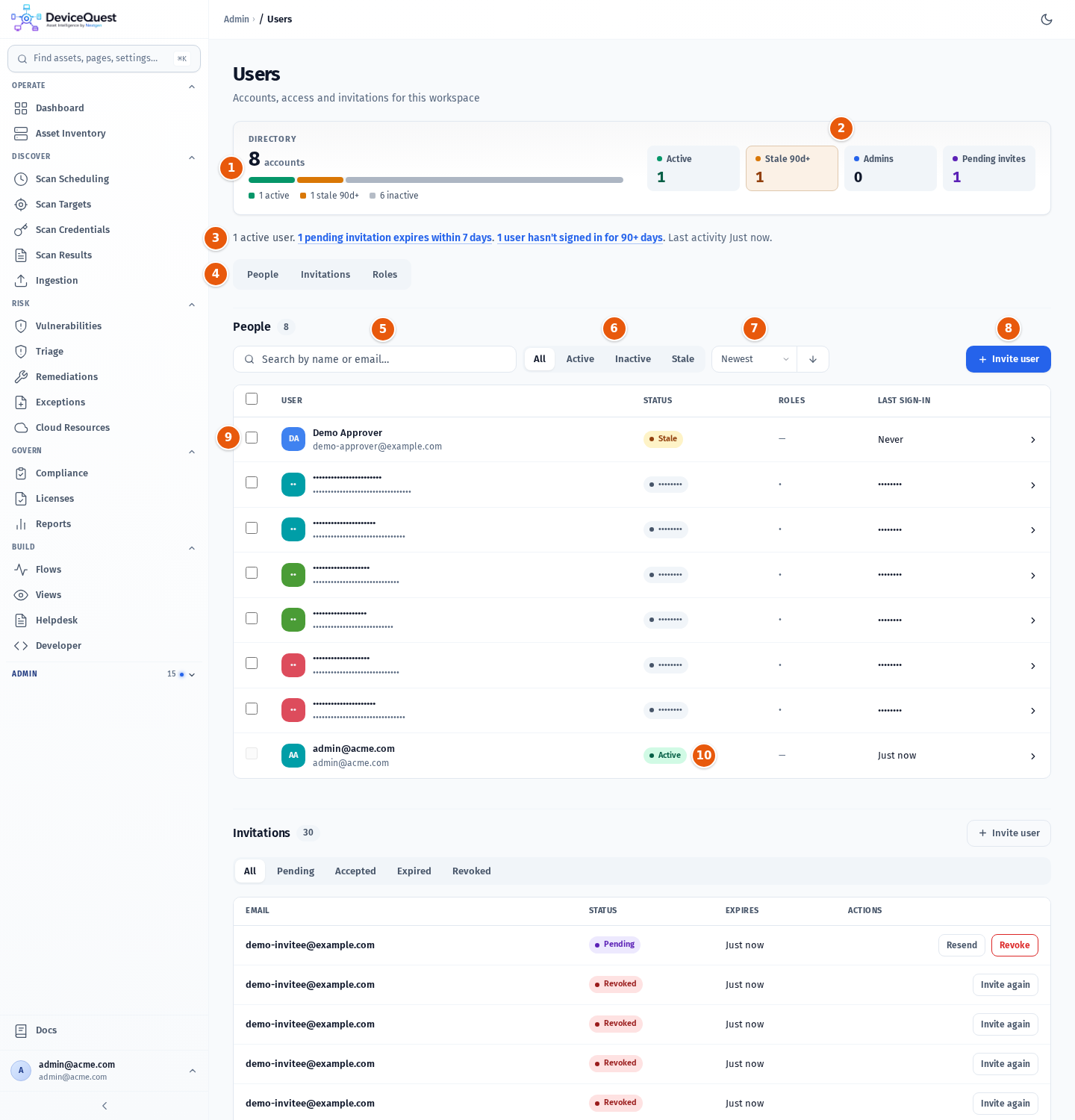Show Expired invitations tab
This screenshot has width=1075, height=1120.
(x=414, y=871)
